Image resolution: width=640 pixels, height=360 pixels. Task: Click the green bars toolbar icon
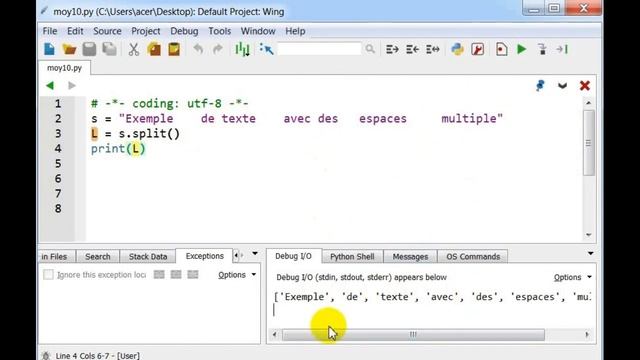tap(242, 49)
